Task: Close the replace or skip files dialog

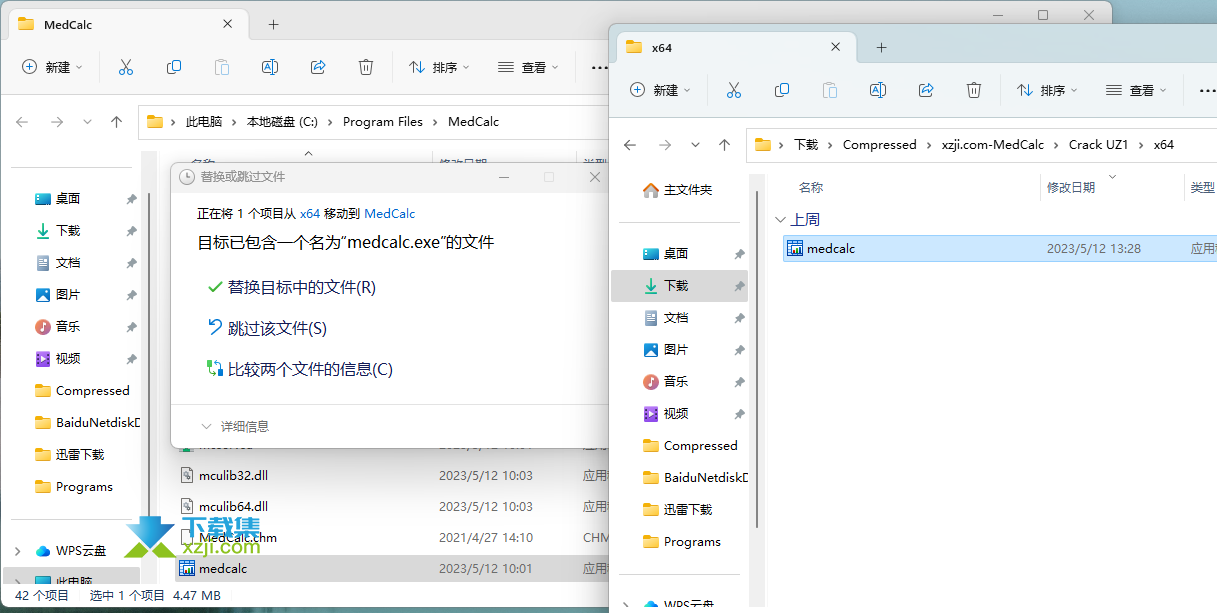Action: coord(595,177)
